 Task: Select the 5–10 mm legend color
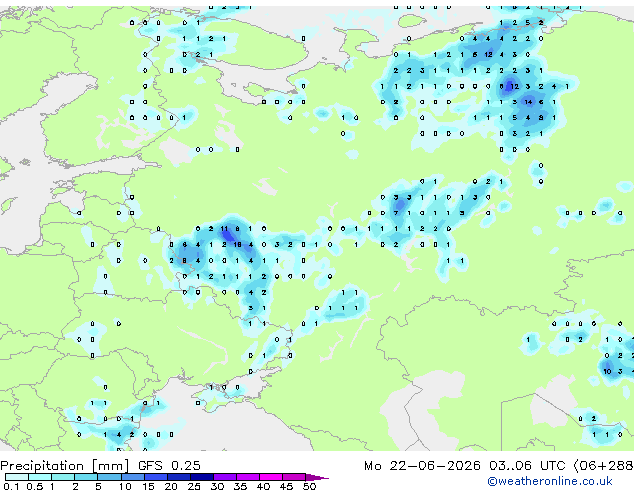(109, 477)
